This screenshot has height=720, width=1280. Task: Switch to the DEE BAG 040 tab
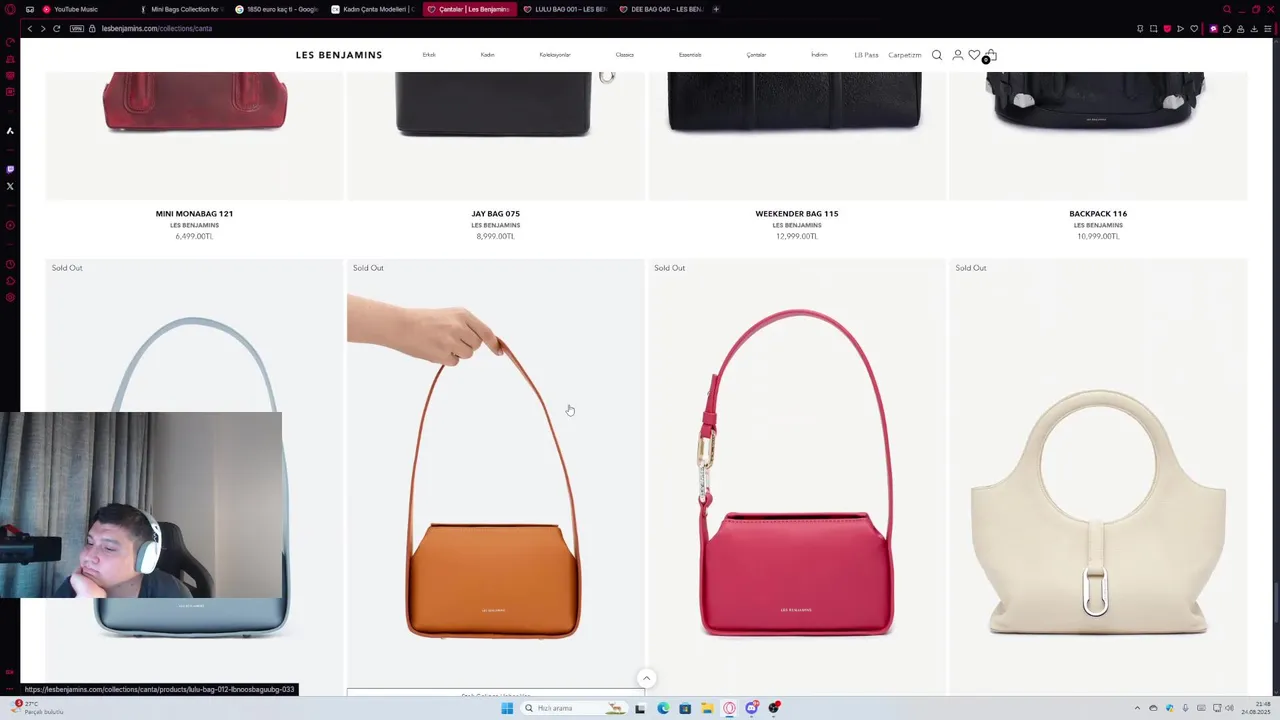[x=660, y=9]
